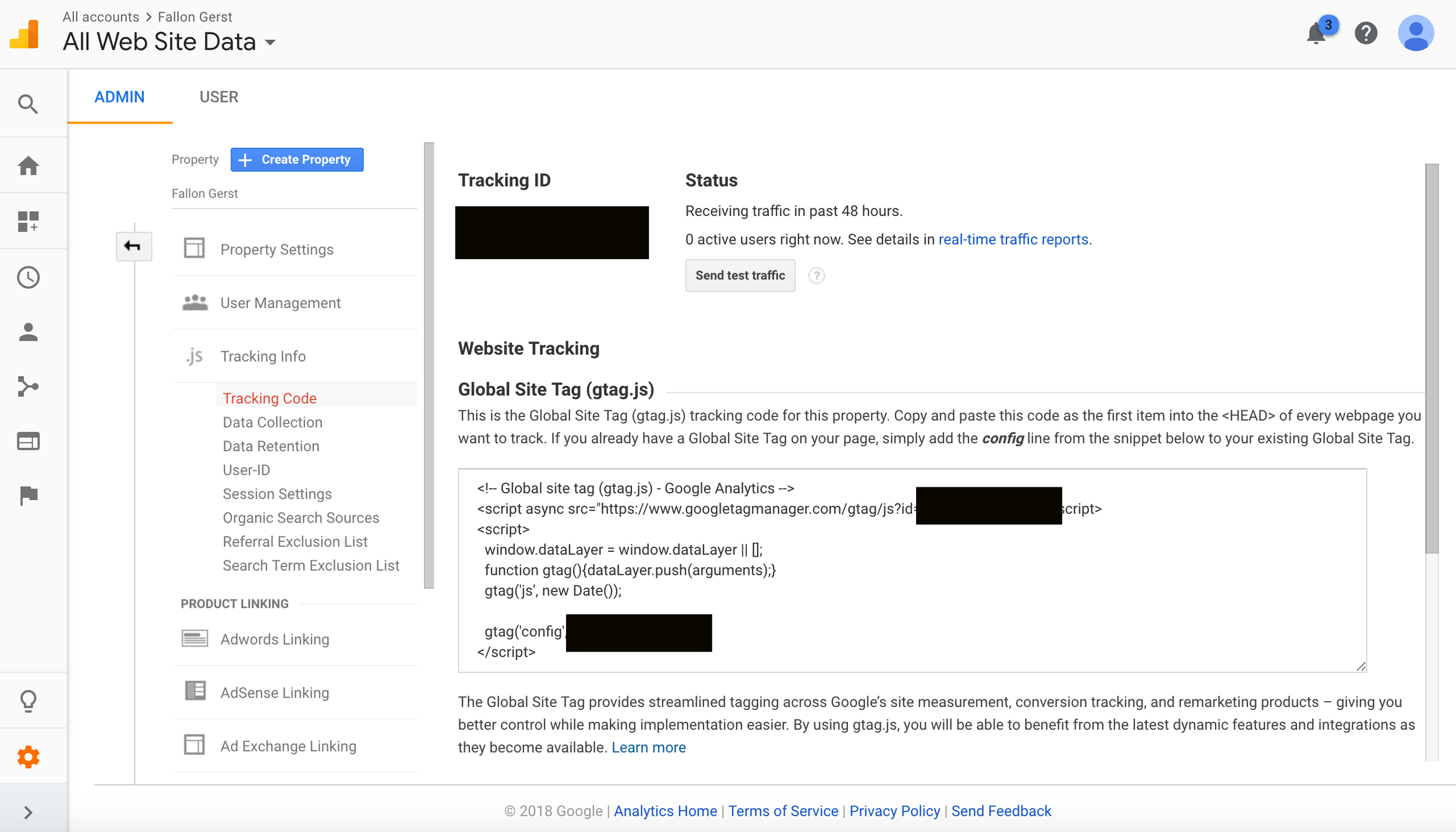Click Property Settings window icon
Image resolution: width=1456 pixels, height=832 pixels.
[x=194, y=248]
